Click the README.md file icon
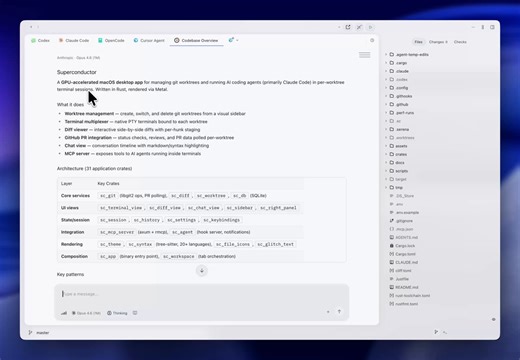 (x=392, y=287)
